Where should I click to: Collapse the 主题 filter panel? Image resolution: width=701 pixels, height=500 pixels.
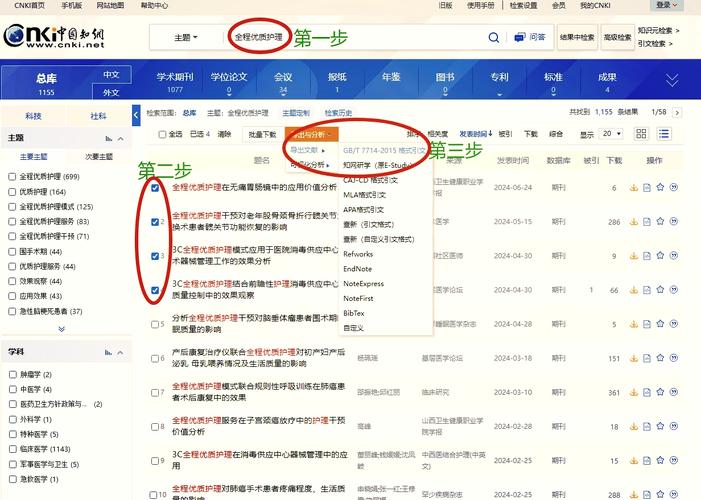pyautogui.click(x=121, y=139)
